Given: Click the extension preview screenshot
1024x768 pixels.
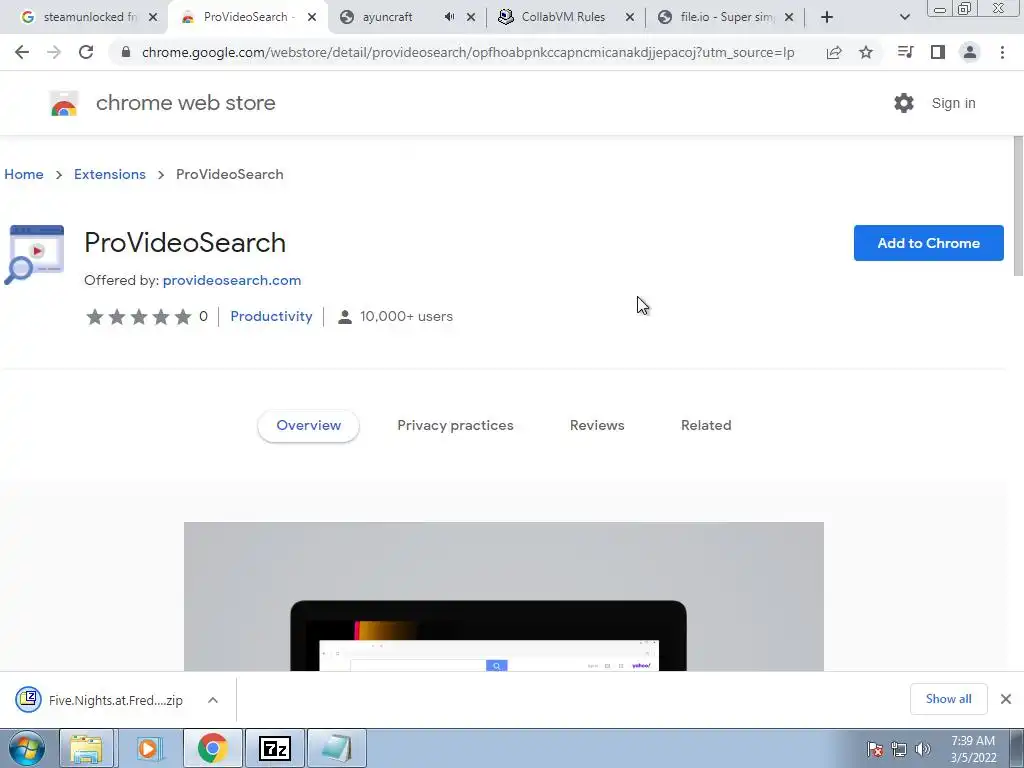Looking at the screenshot, I should click(504, 596).
